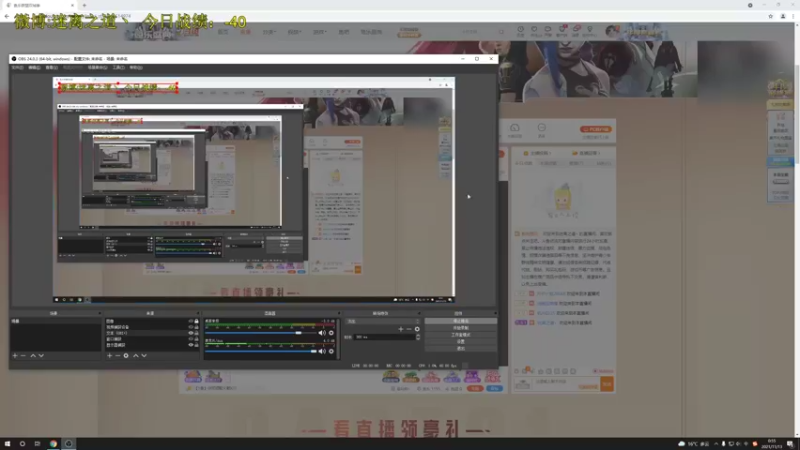Move scene down using scenes panel arrow
Viewport: 800px width, 450px height.
tap(41, 356)
